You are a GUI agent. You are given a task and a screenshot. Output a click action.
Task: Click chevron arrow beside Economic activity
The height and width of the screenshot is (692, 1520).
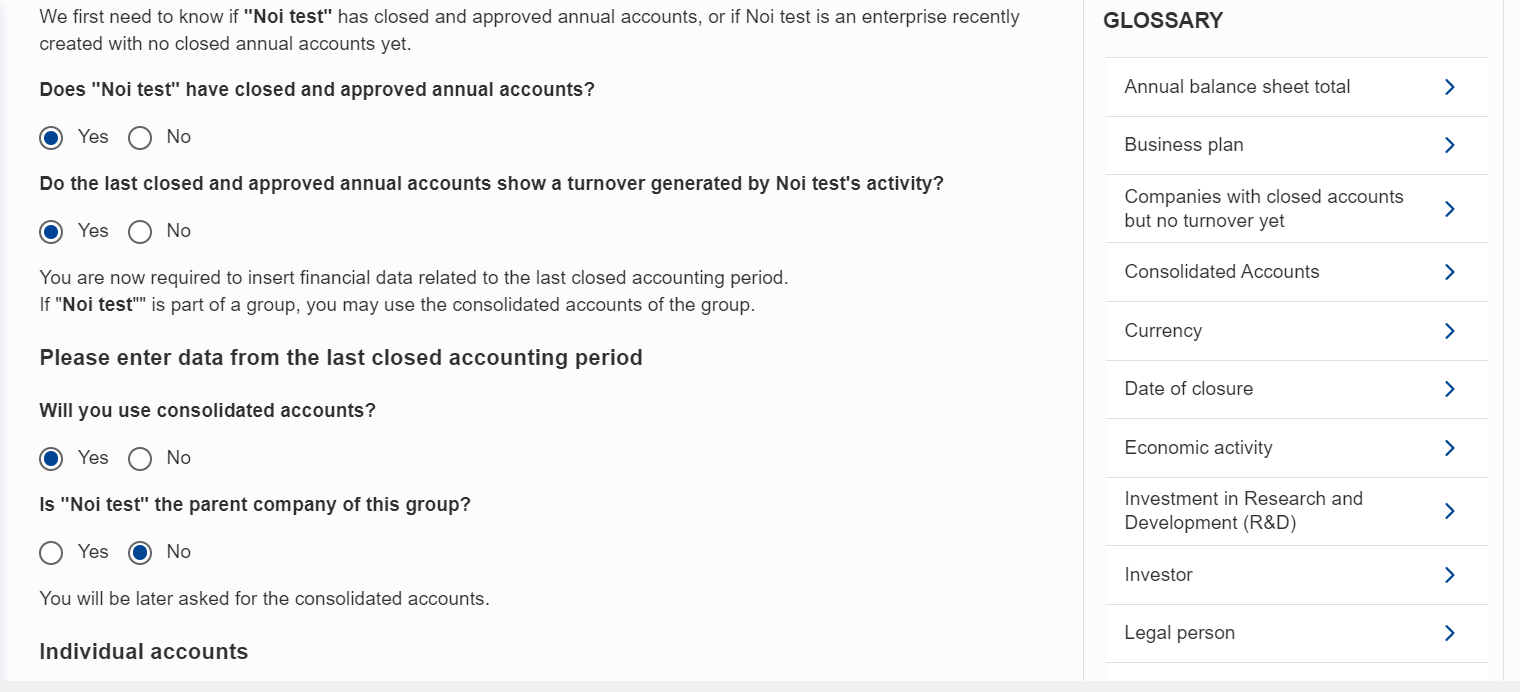pos(1450,448)
